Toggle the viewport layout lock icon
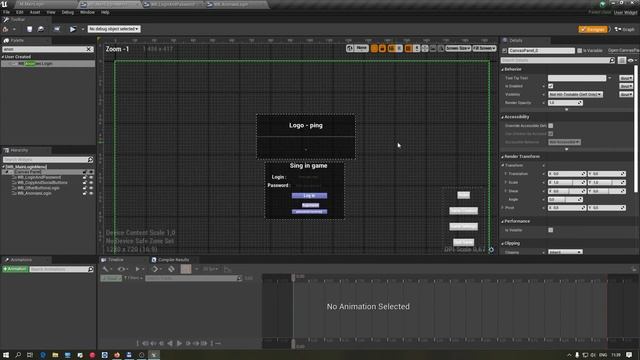The height and width of the screenshot is (360, 640). (382, 49)
